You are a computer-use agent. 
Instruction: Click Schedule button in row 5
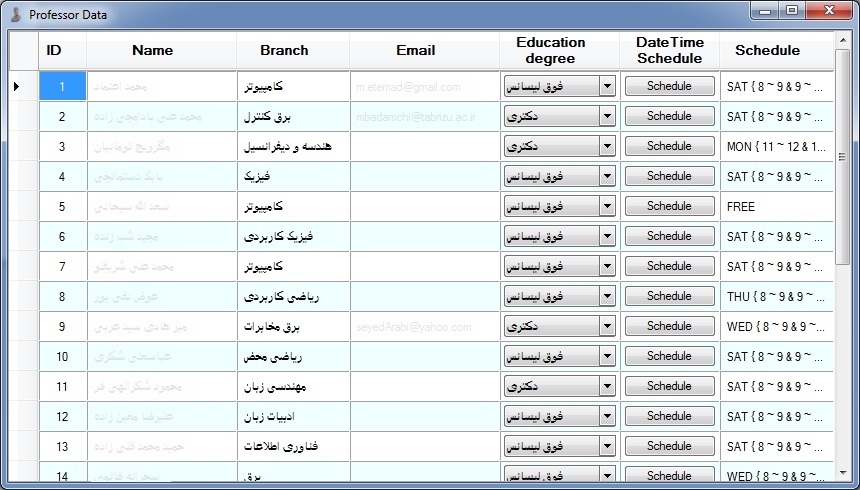click(x=669, y=206)
